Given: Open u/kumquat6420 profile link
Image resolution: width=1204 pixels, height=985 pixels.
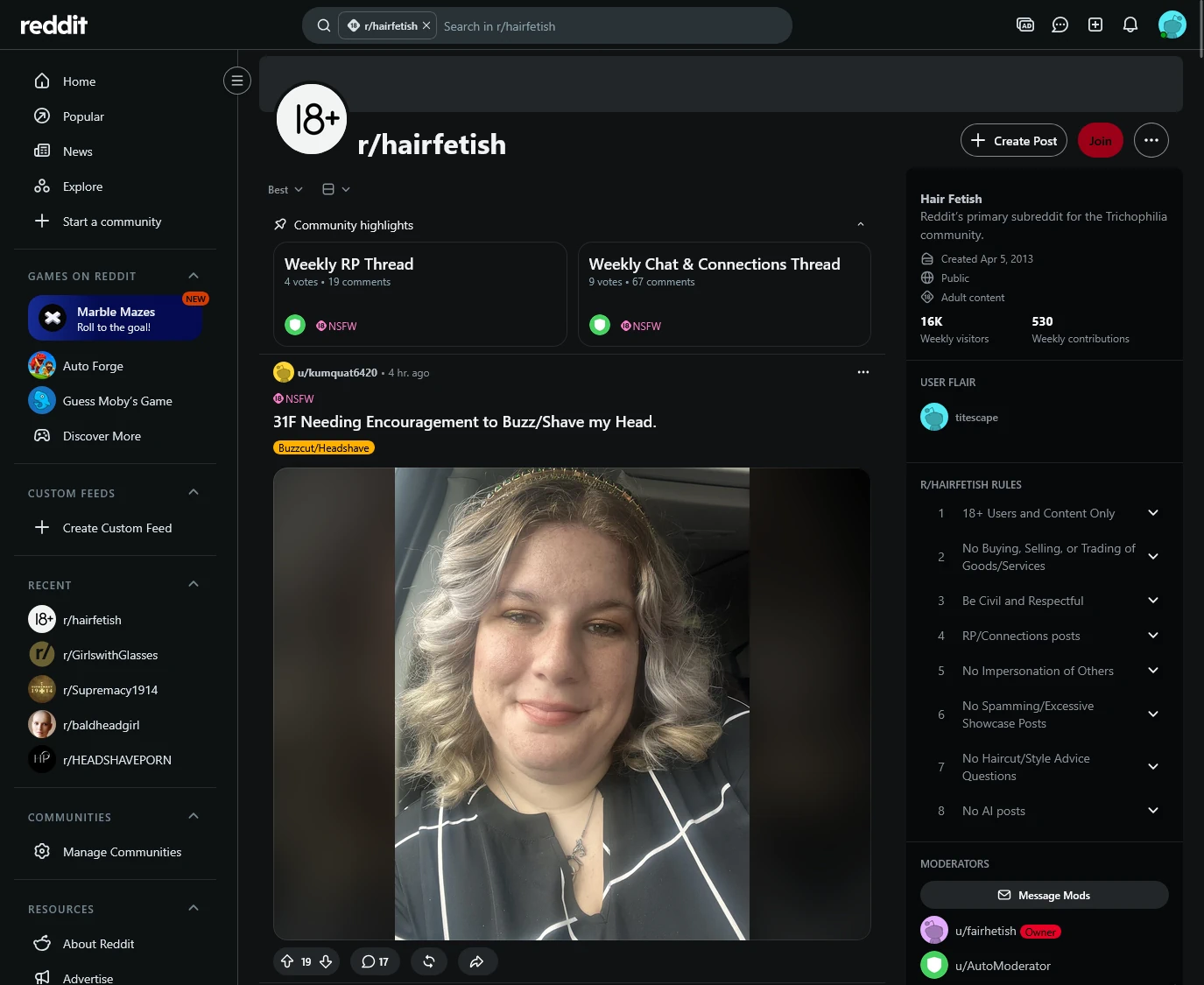Looking at the screenshot, I should tap(337, 372).
